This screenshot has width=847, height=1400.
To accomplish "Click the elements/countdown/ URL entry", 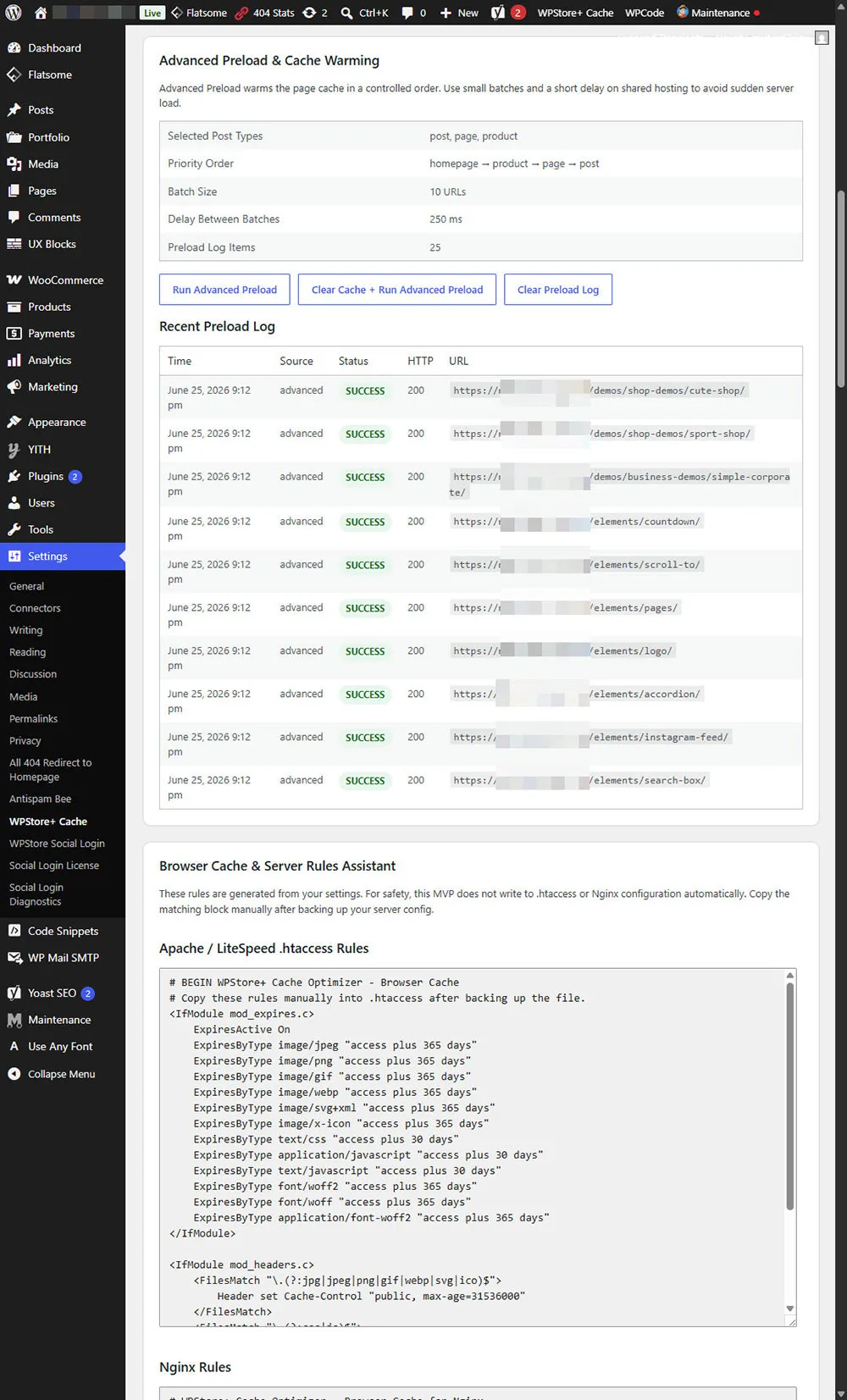I will pos(577,522).
